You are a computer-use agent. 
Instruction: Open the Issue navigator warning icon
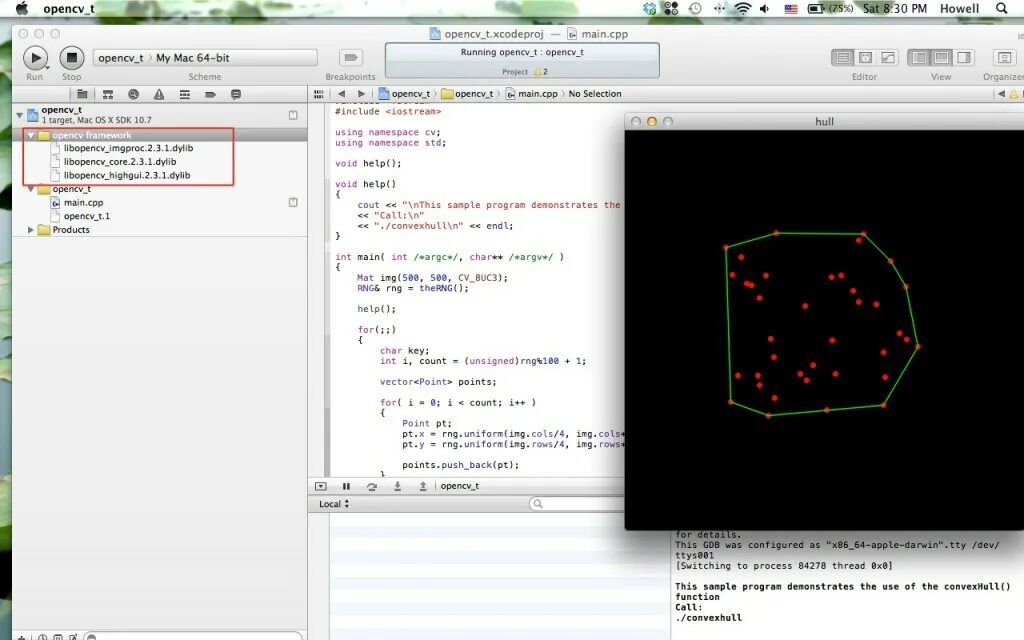(x=159, y=95)
